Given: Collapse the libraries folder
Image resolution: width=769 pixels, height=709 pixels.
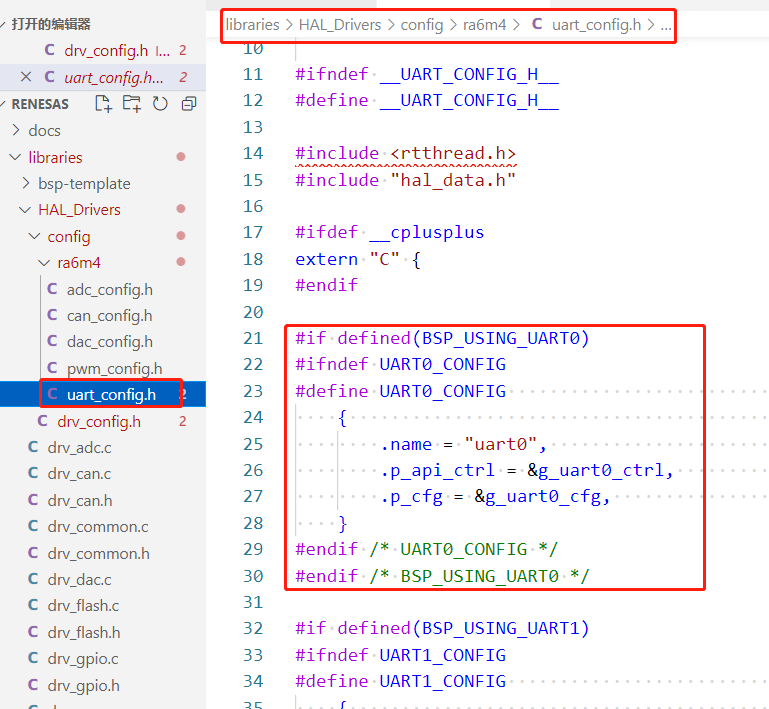Looking at the screenshot, I should pyautogui.click(x=15, y=158).
